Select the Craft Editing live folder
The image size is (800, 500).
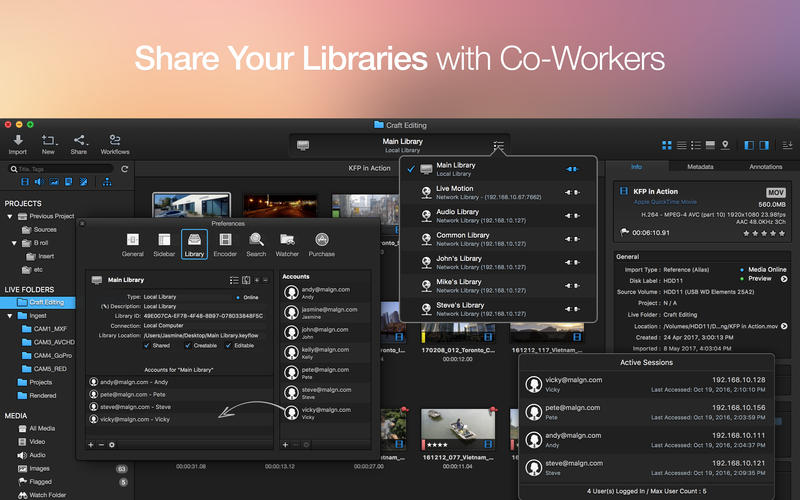[38, 303]
